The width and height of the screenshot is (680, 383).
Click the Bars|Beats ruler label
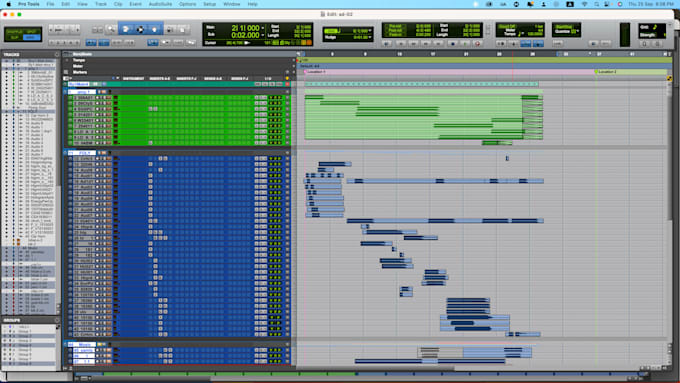click(x=82, y=54)
